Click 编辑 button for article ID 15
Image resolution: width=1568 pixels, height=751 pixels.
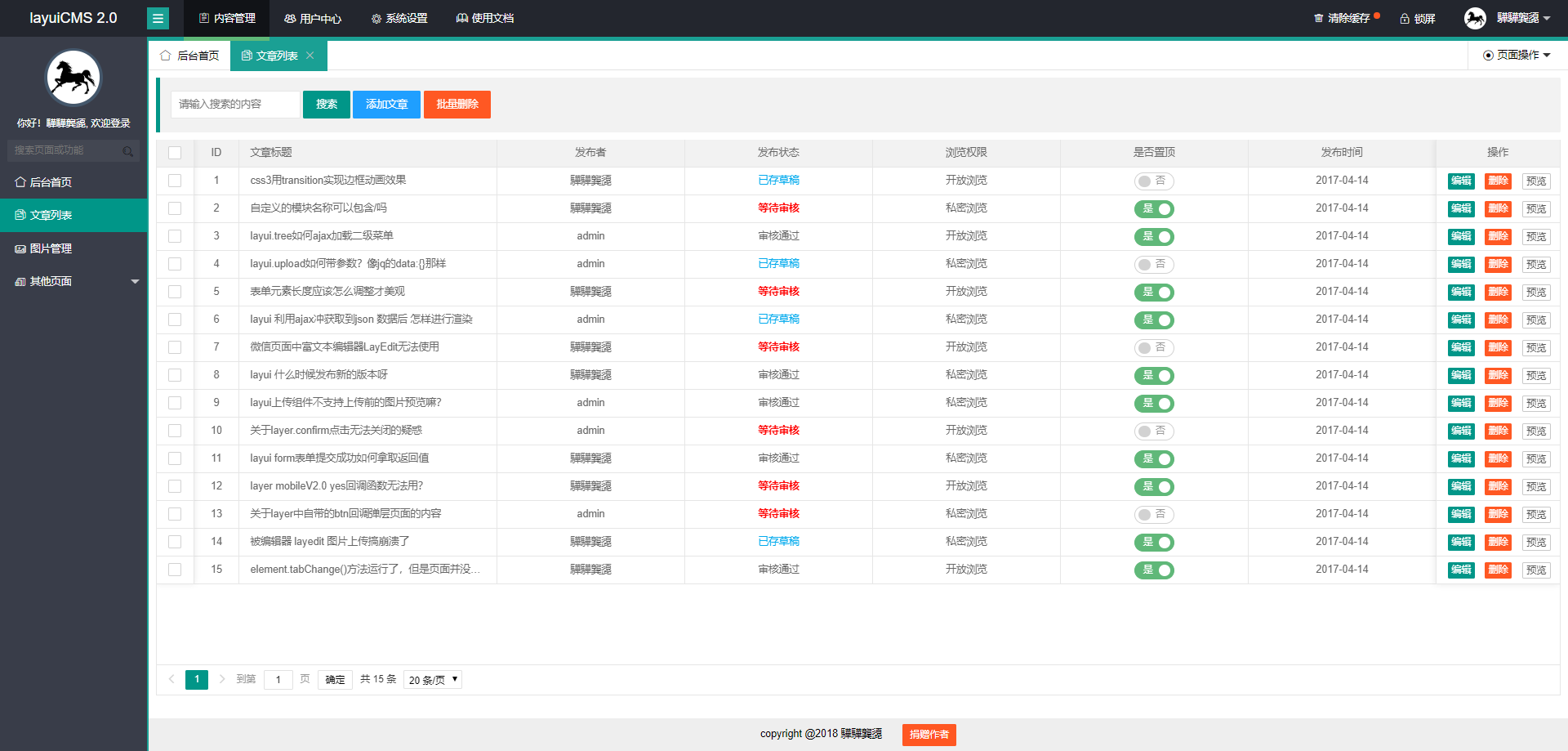click(1461, 570)
